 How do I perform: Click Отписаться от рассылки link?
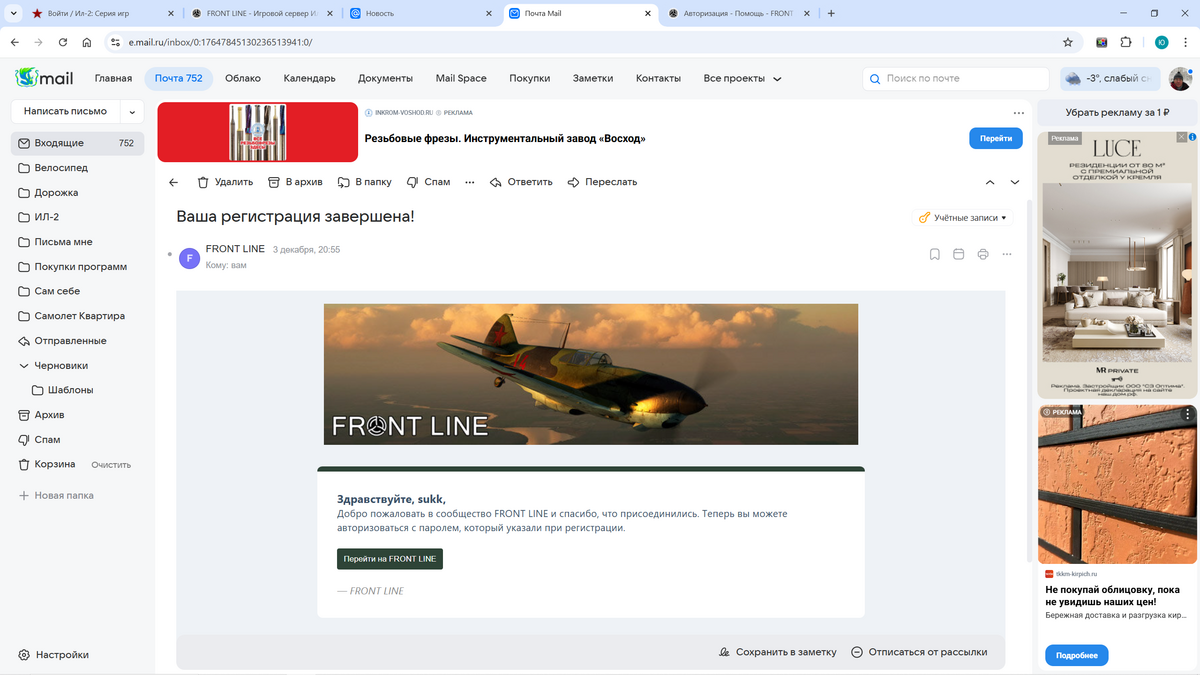918,652
